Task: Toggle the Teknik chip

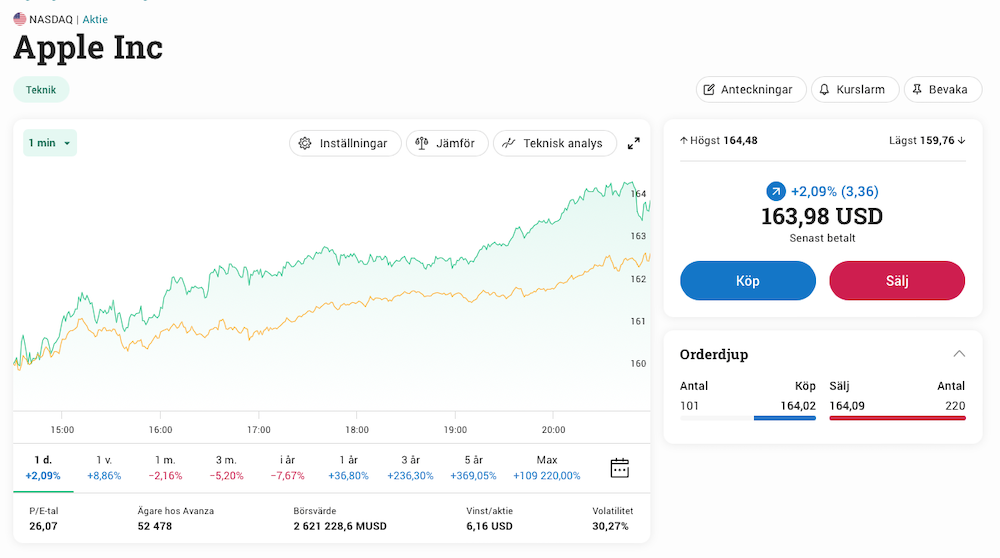Action: coord(41,89)
